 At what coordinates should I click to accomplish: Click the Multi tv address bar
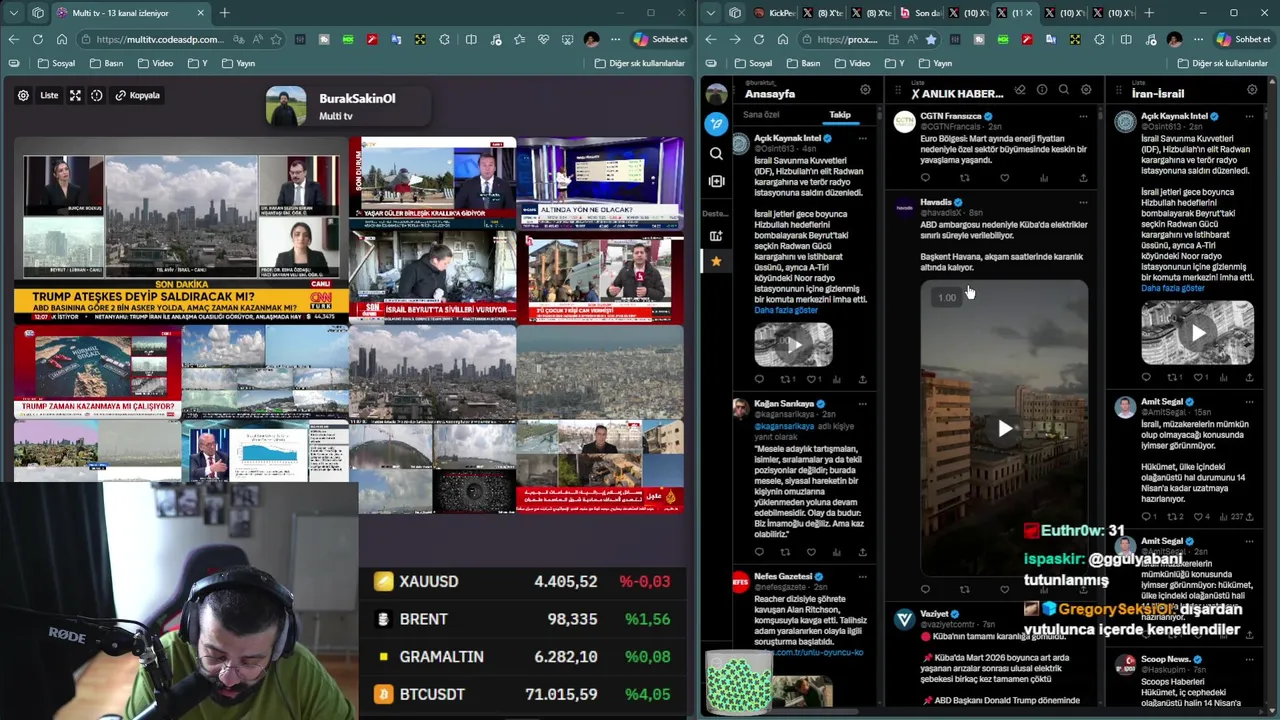click(x=180, y=39)
